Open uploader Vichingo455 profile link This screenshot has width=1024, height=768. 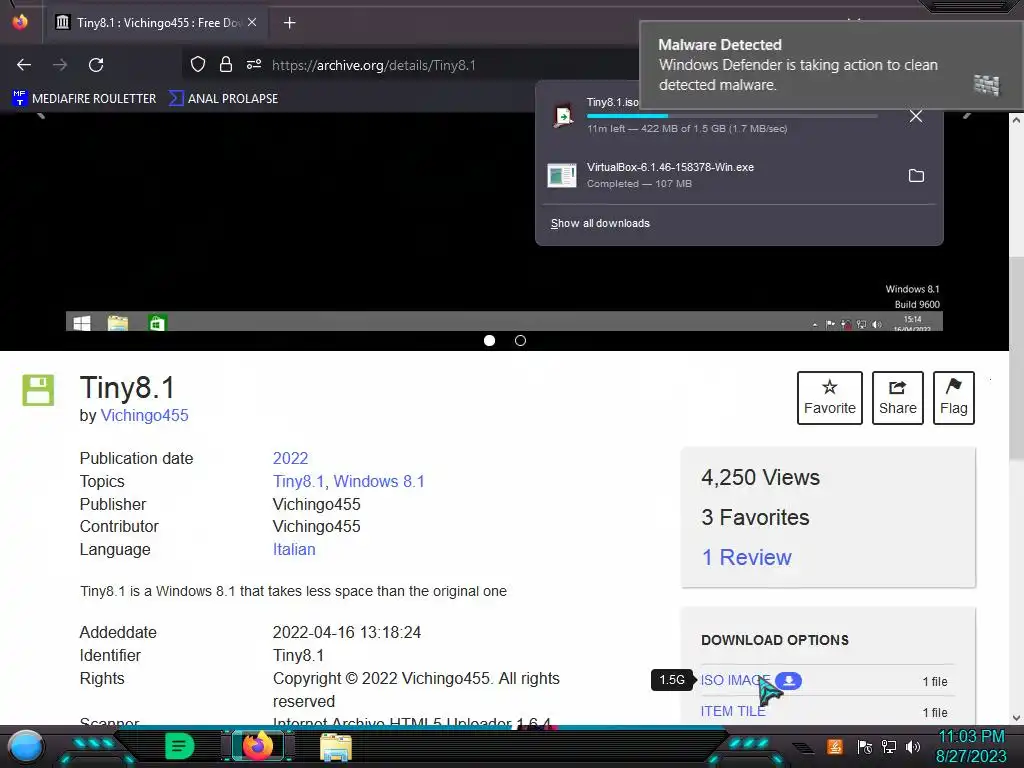point(144,415)
